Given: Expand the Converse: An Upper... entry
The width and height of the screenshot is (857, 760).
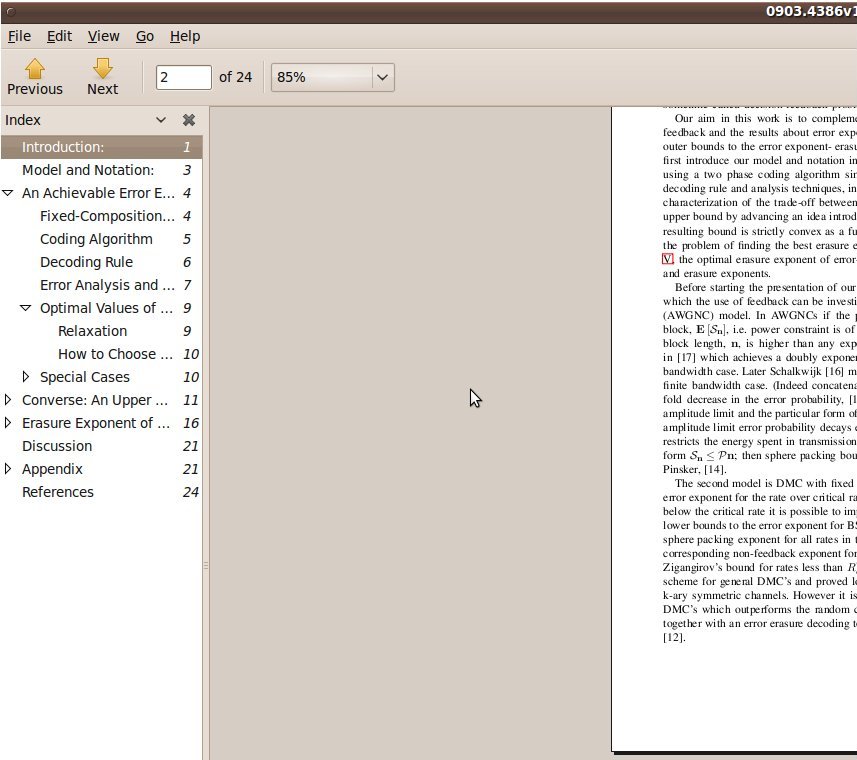Looking at the screenshot, I should pyautogui.click(x=8, y=400).
